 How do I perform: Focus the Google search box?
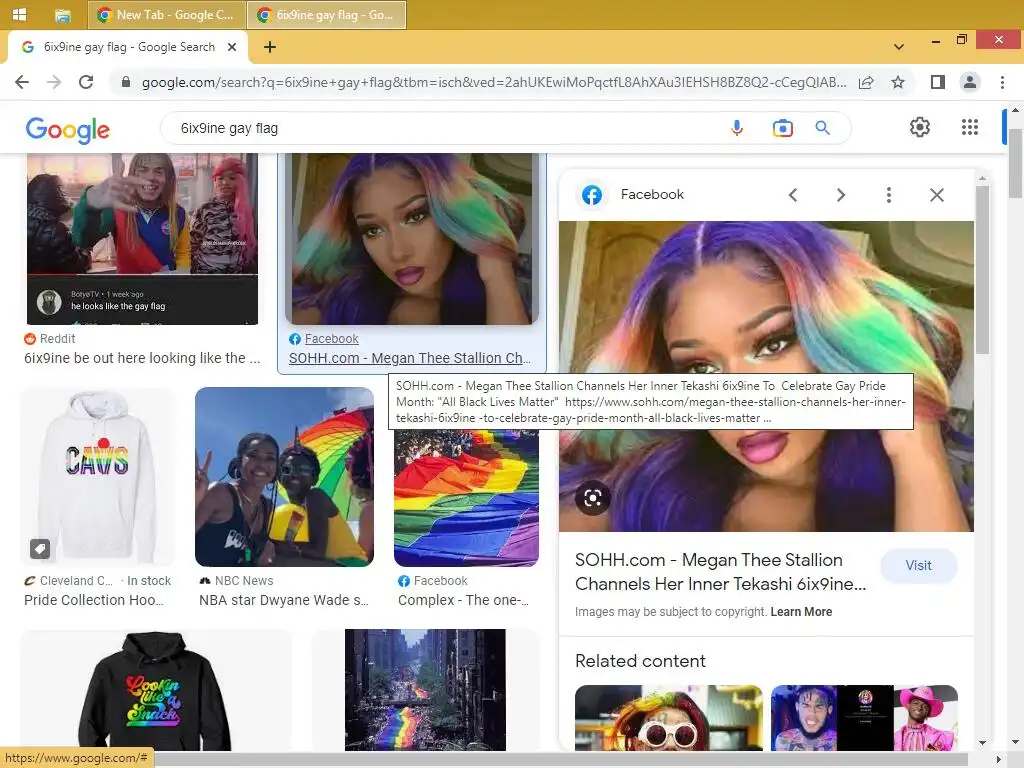(x=451, y=128)
